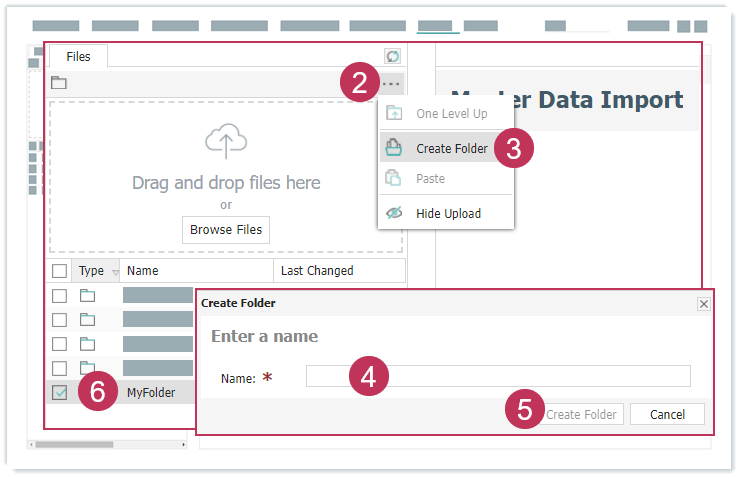Open the Type column filter dropdown arrow

[114, 271]
